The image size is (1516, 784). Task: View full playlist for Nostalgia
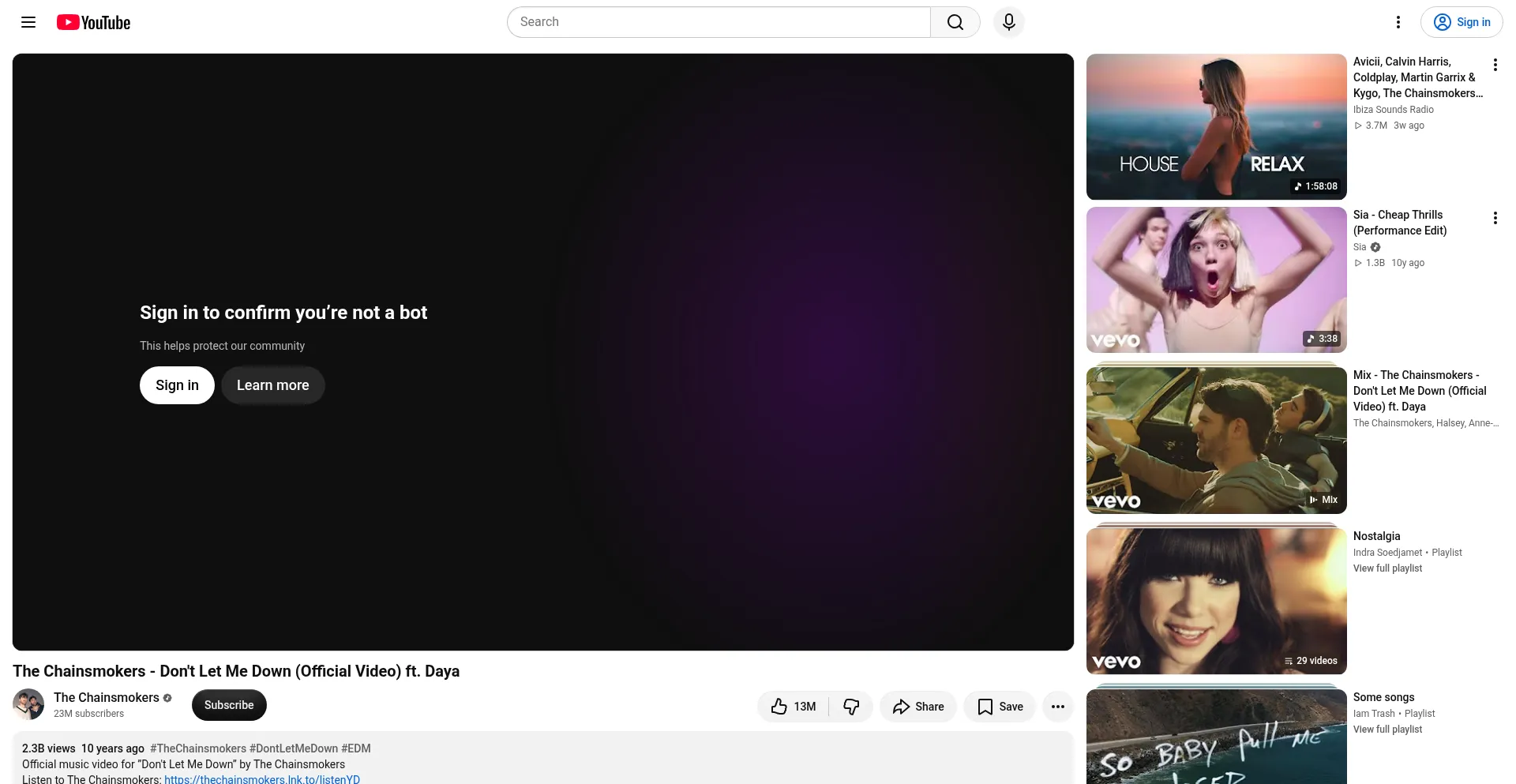tap(1388, 568)
